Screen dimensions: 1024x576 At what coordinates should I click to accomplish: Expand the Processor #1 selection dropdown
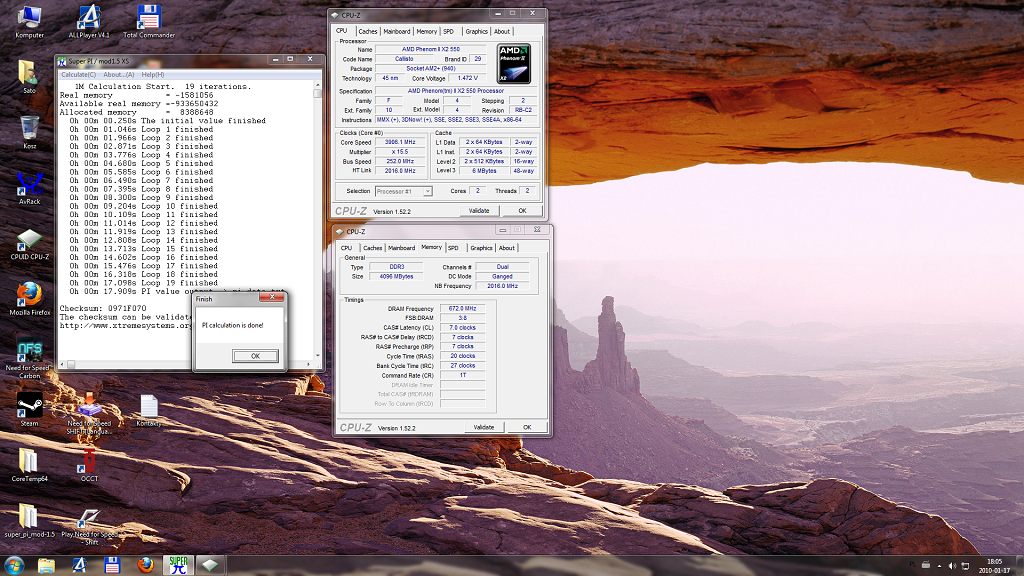pos(426,191)
